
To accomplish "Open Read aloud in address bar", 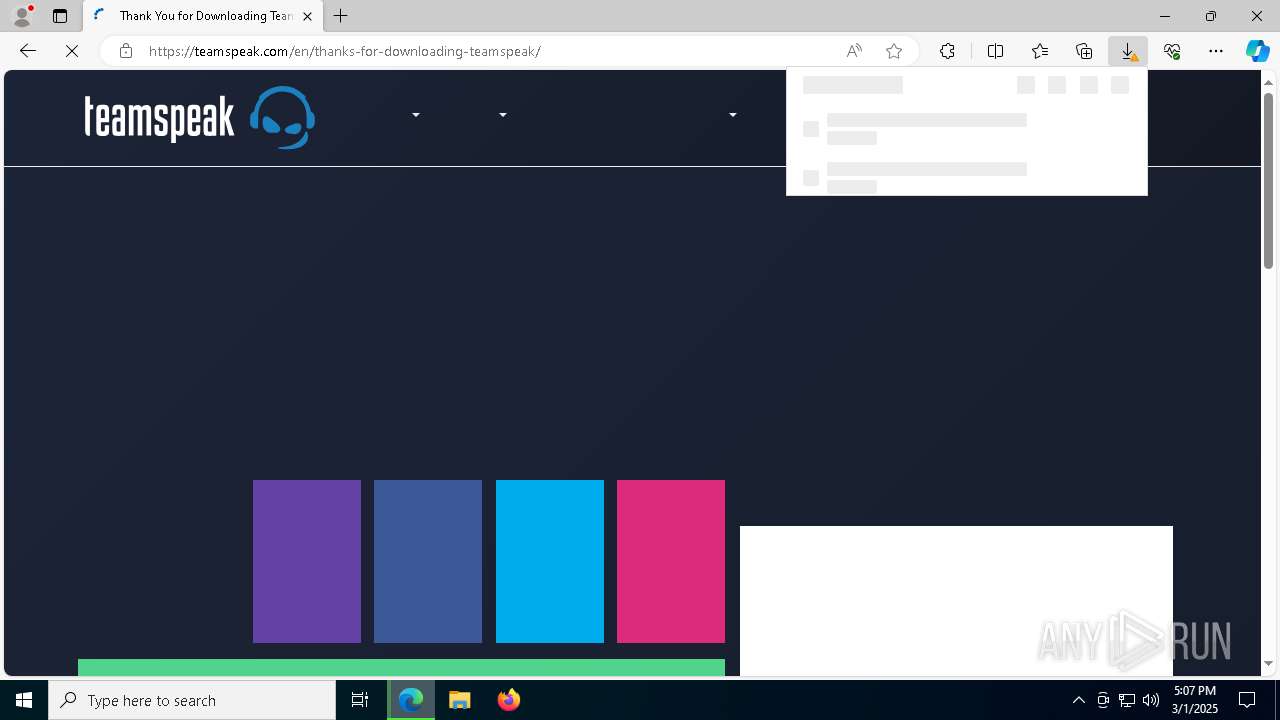I will (x=854, y=51).
